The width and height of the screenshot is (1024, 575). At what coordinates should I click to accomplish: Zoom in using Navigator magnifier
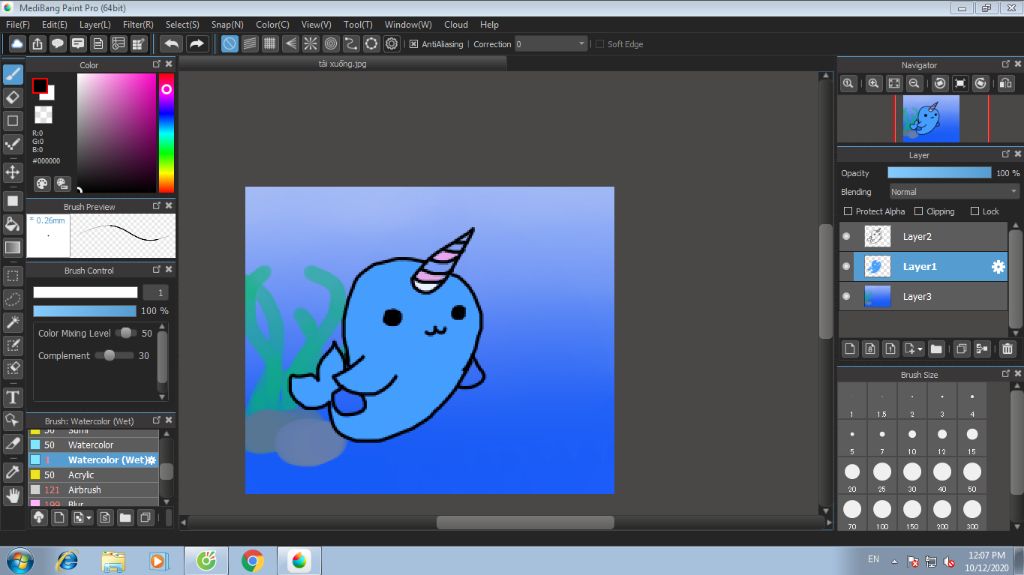click(873, 84)
